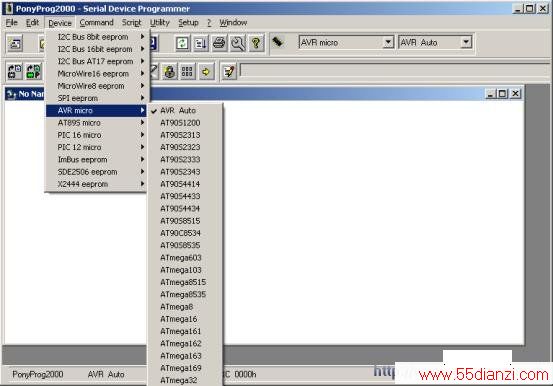Expand PIC 16 micro submenu
The image size is (553, 386).
(x=96, y=135)
